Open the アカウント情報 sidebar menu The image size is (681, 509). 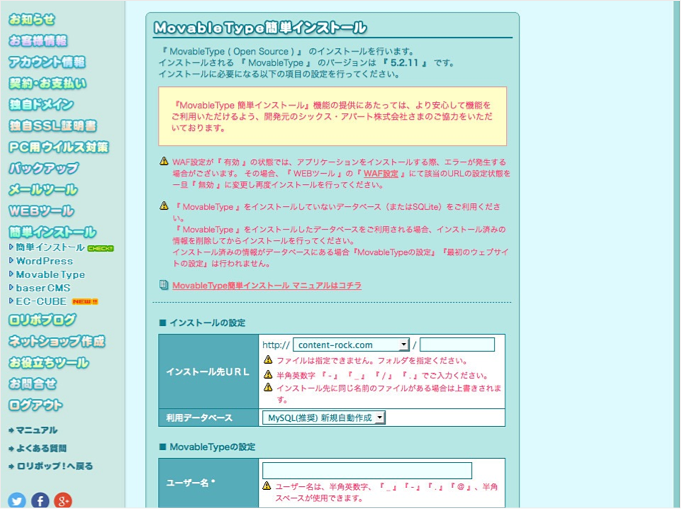(x=47, y=62)
